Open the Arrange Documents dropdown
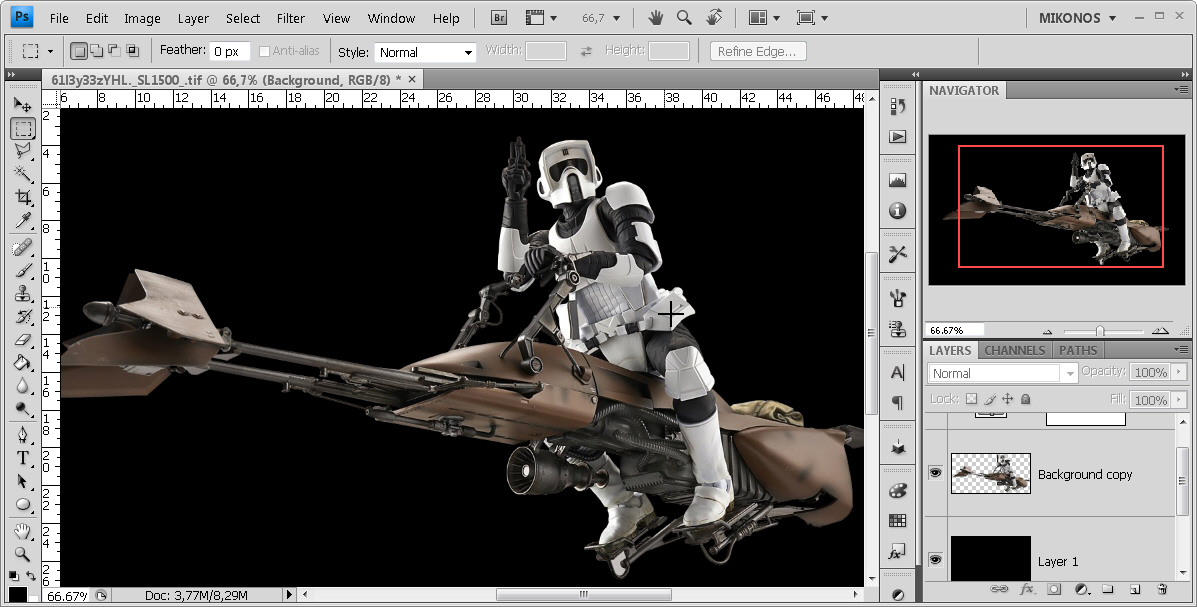 (764, 18)
